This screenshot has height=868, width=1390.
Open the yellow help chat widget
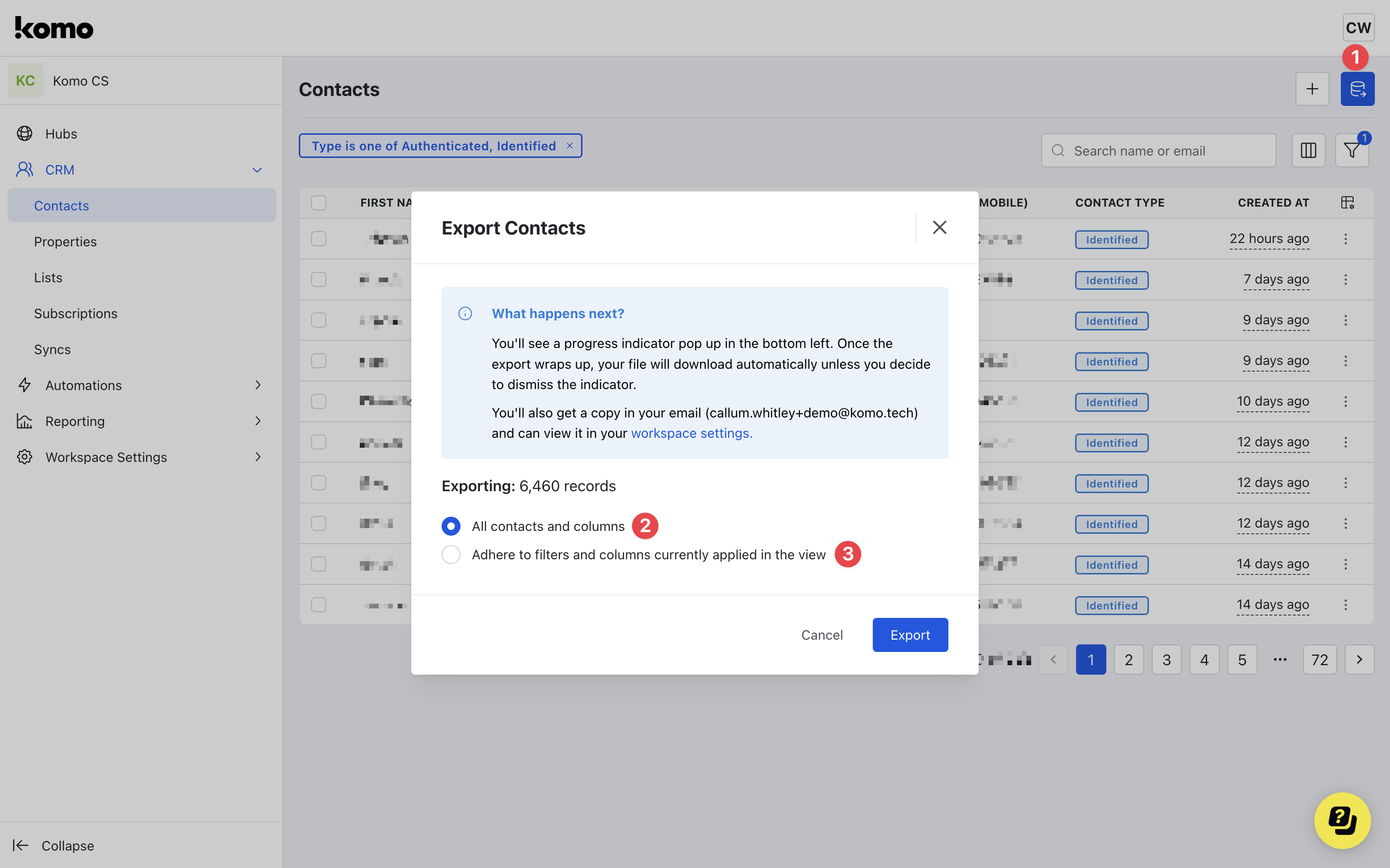click(x=1342, y=820)
